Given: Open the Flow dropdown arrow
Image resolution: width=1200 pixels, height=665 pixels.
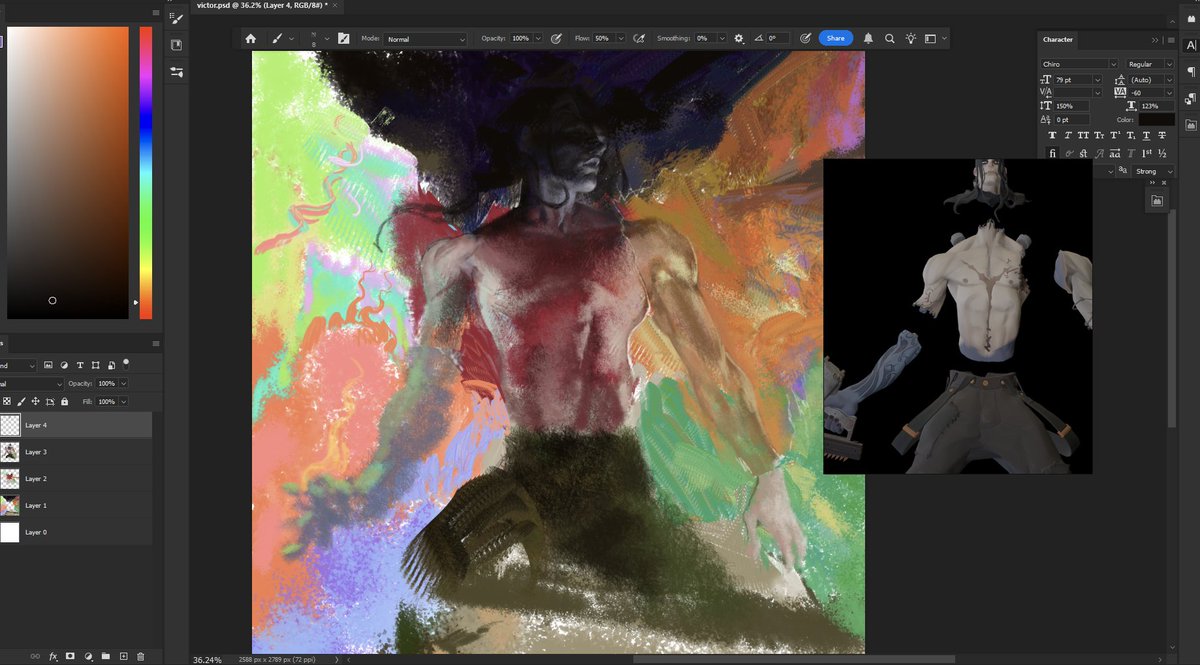Looking at the screenshot, I should click(x=621, y=39).
